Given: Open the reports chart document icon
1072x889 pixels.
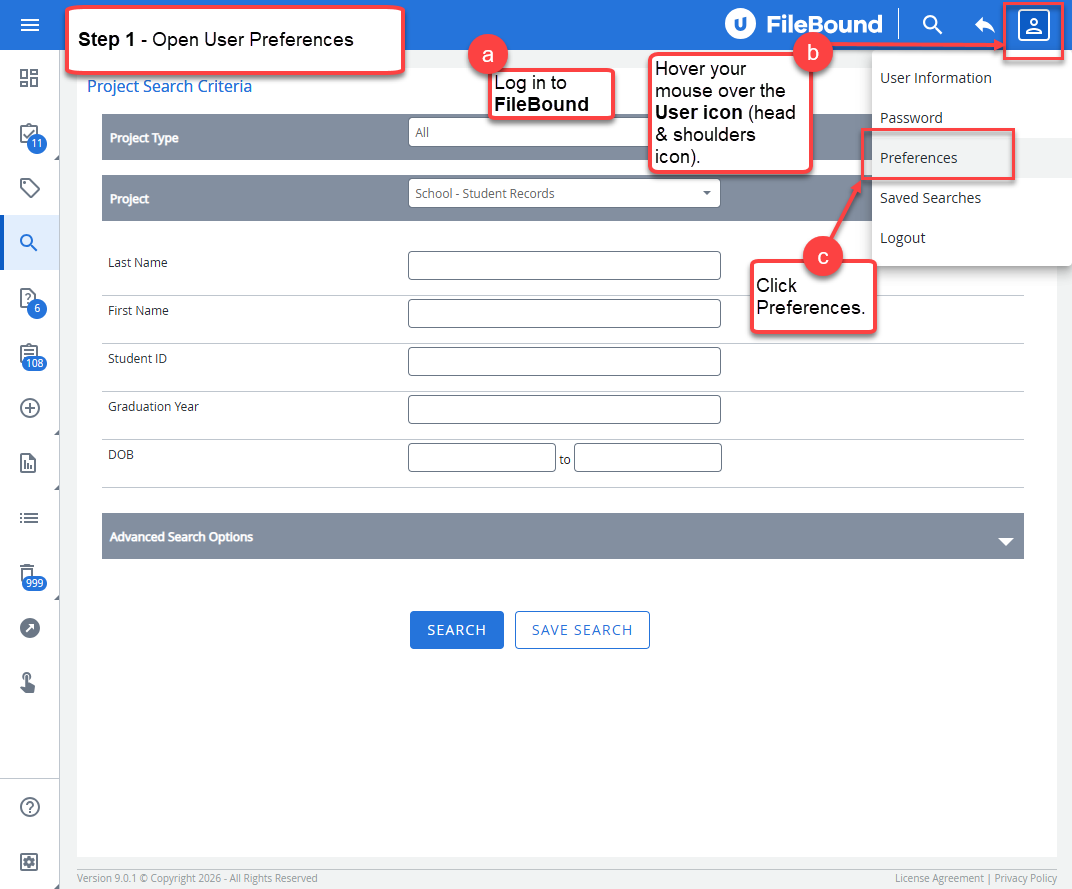Looking at the screenshot, I should pyautogui.click(x=29, y=463).
